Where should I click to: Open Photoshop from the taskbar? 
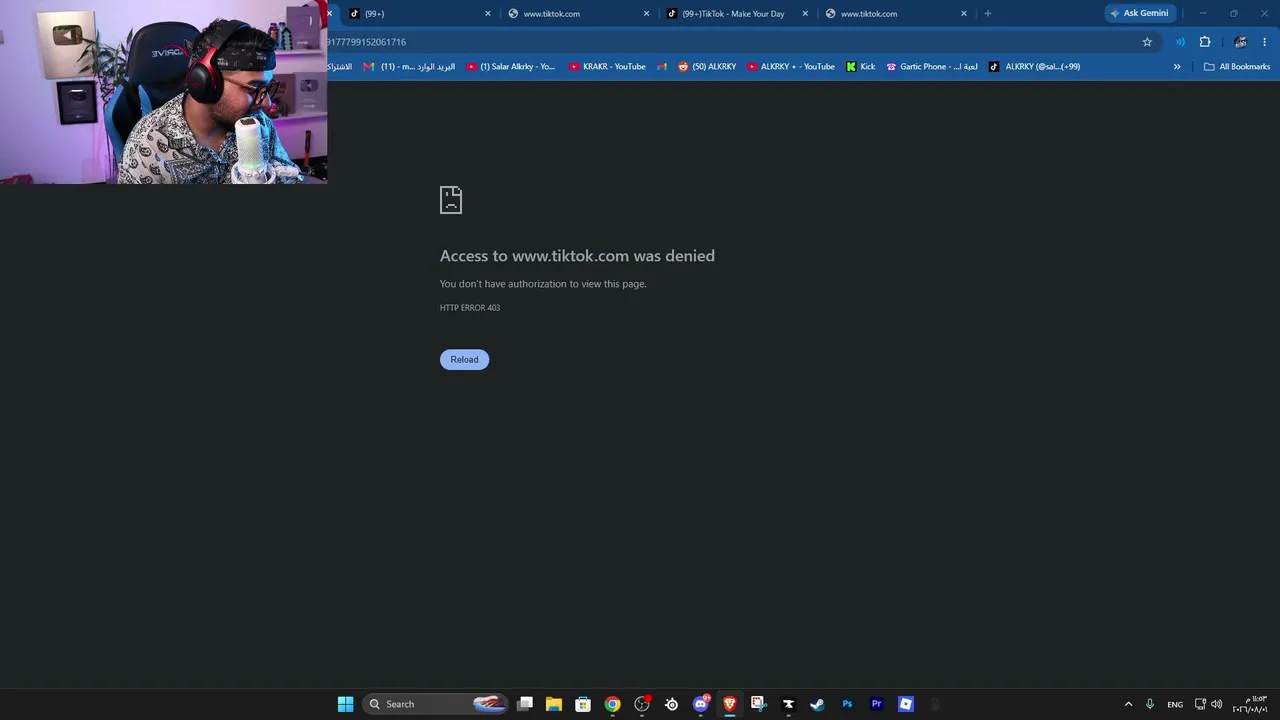[847, 704]
